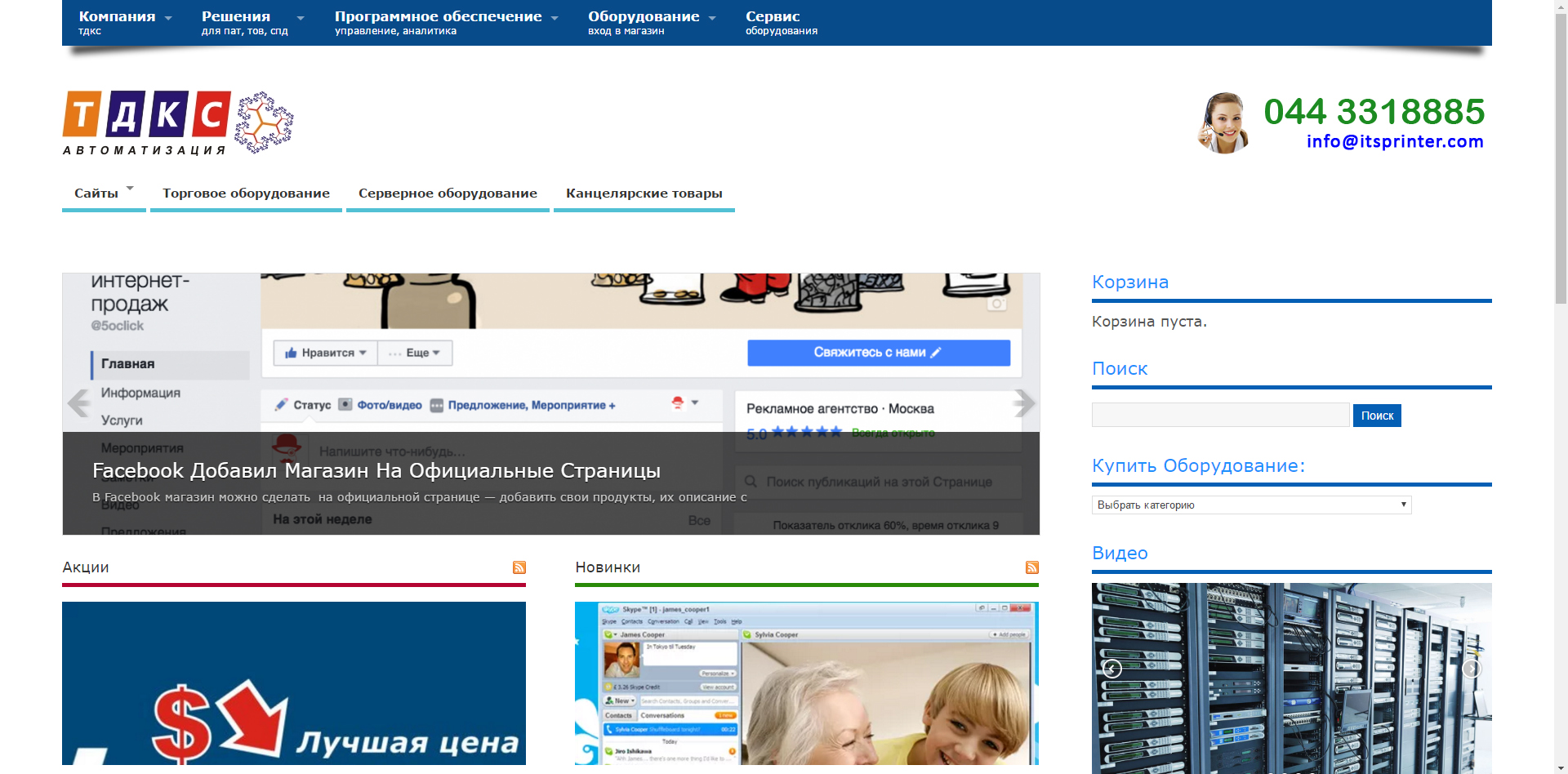Expand the Сайты submenu
The image size is (1568, 774).
coord(104,193)
